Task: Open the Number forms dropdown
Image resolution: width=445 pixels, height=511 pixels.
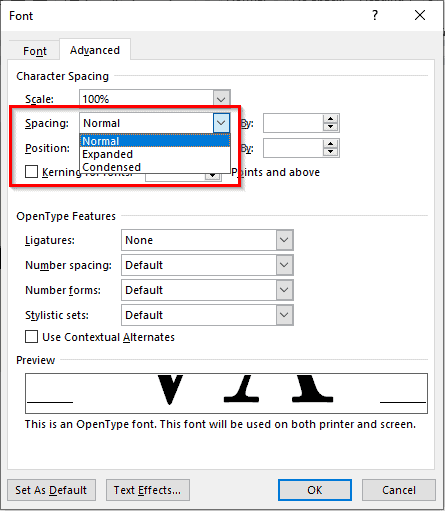Action: (284, 290)
